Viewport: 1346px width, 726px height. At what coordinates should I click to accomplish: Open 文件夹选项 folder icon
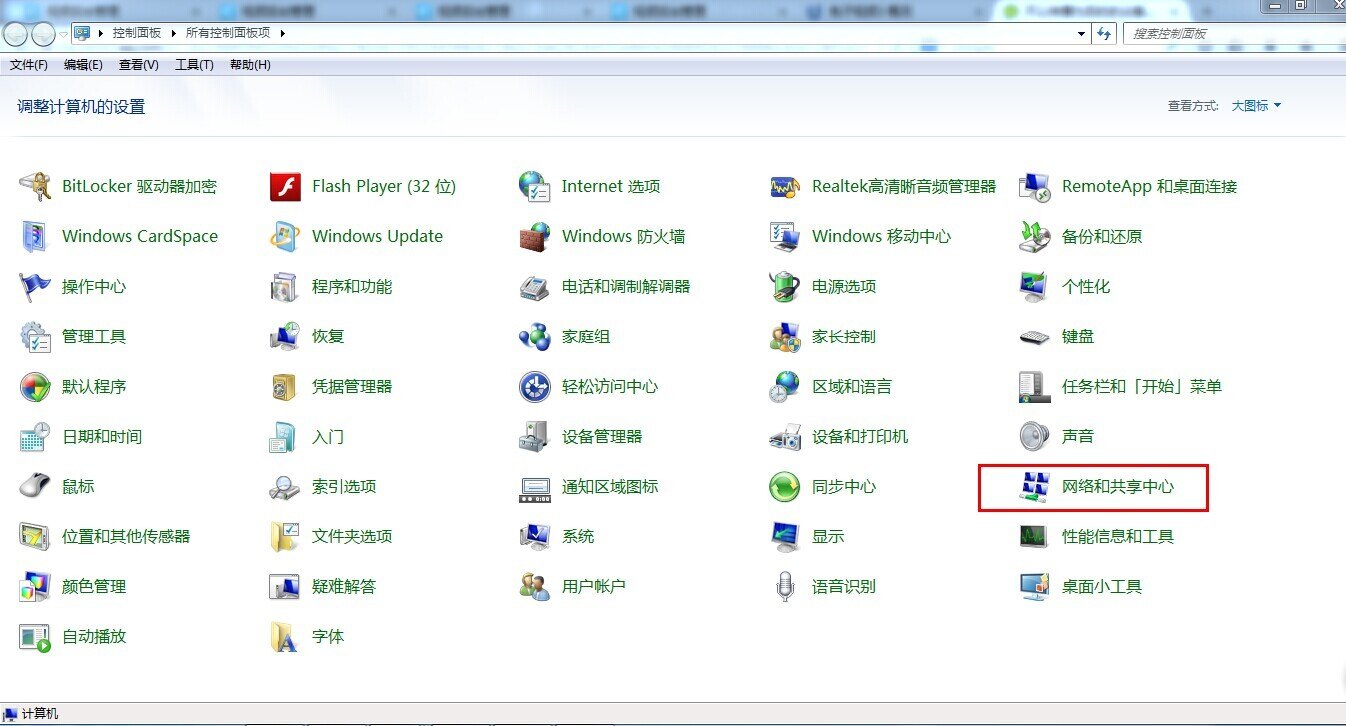click(285, 536)
